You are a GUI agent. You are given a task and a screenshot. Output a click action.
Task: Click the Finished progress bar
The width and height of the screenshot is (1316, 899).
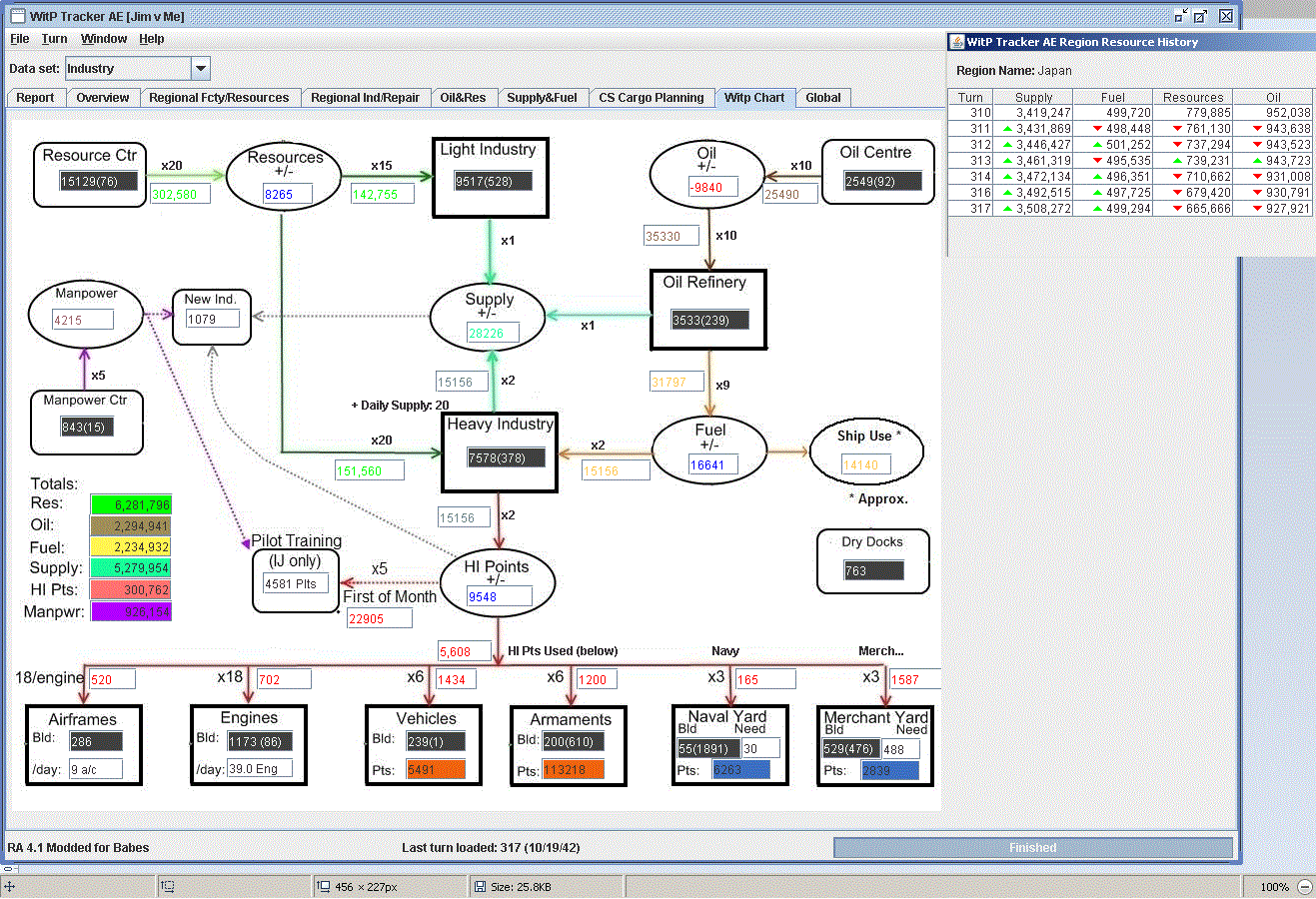coord(1032,847)
